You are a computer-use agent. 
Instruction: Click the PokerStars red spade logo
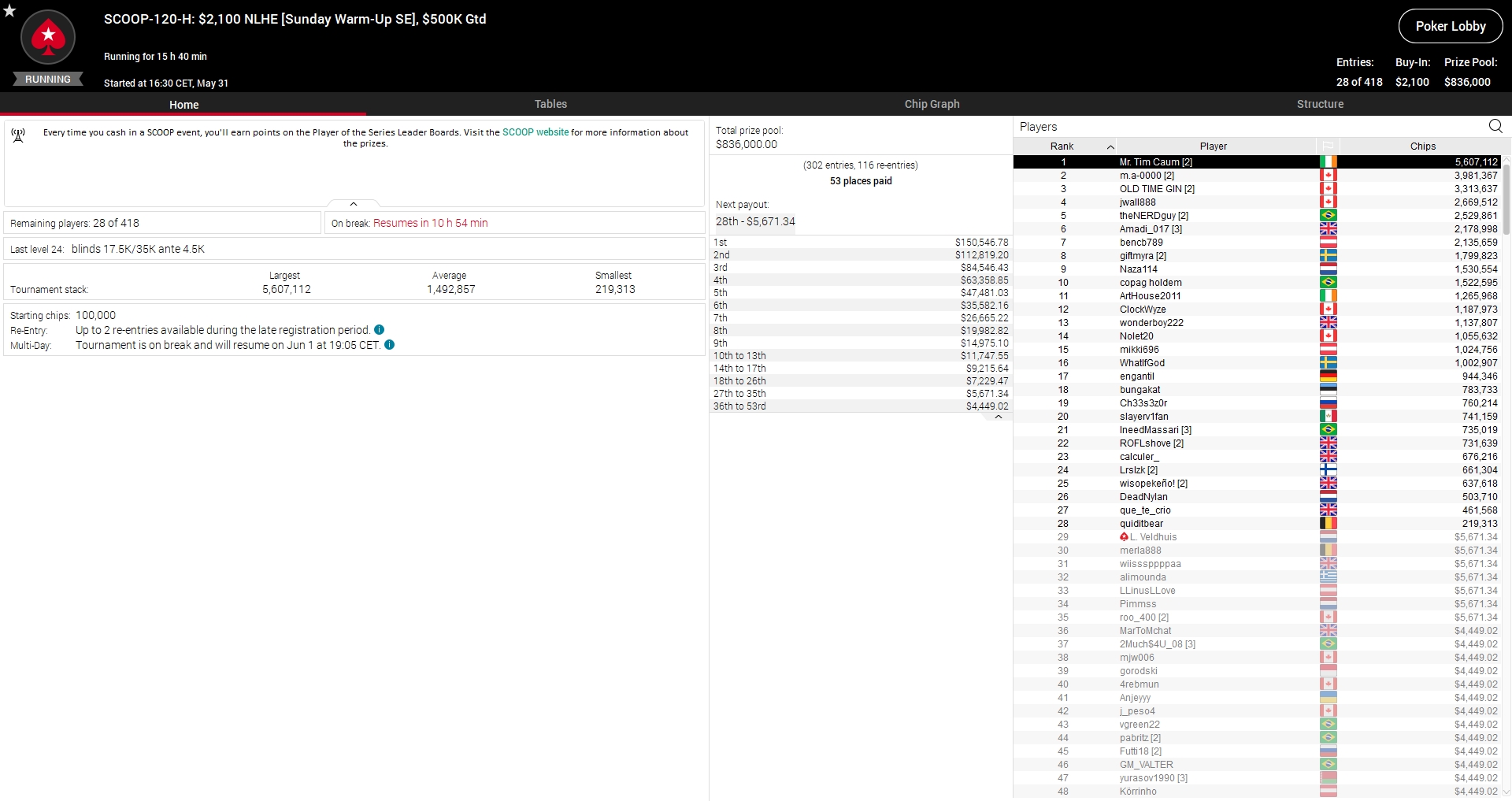pos(48,37)
